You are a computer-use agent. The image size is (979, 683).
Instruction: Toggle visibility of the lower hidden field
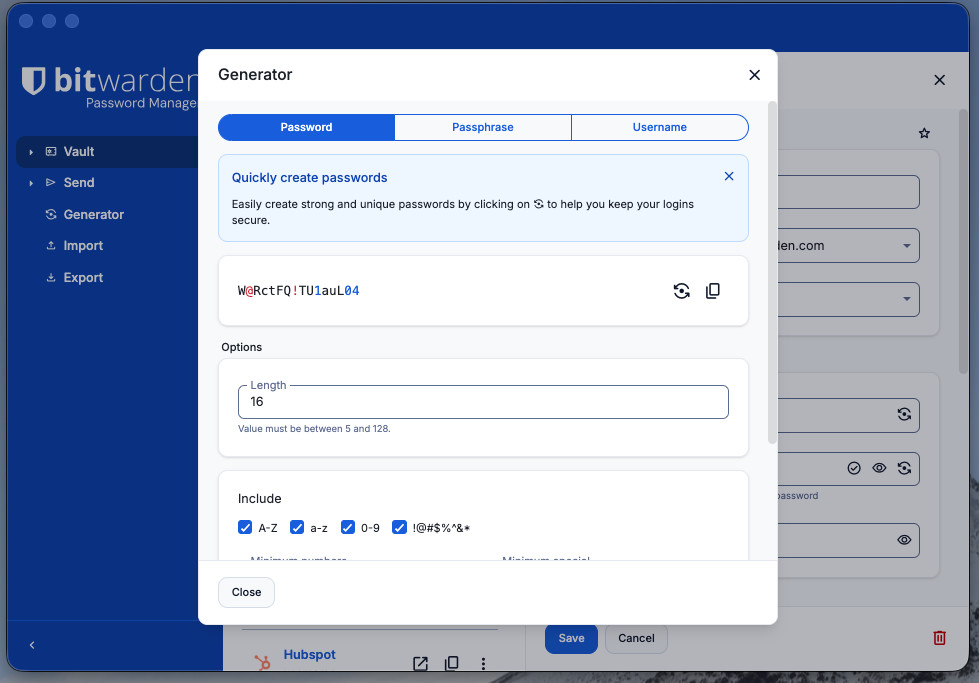[x=903, y=540]
